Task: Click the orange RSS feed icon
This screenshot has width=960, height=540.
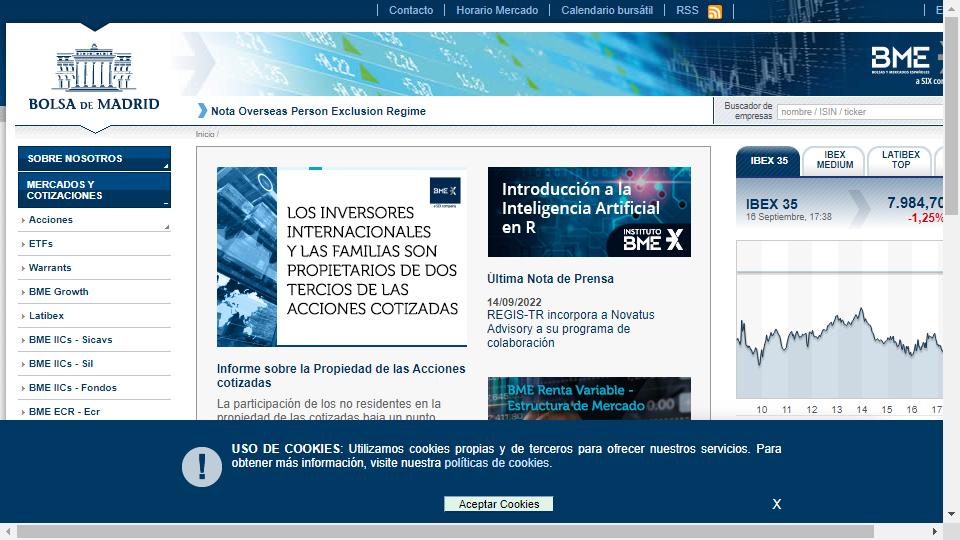Action: coord(714,12)
